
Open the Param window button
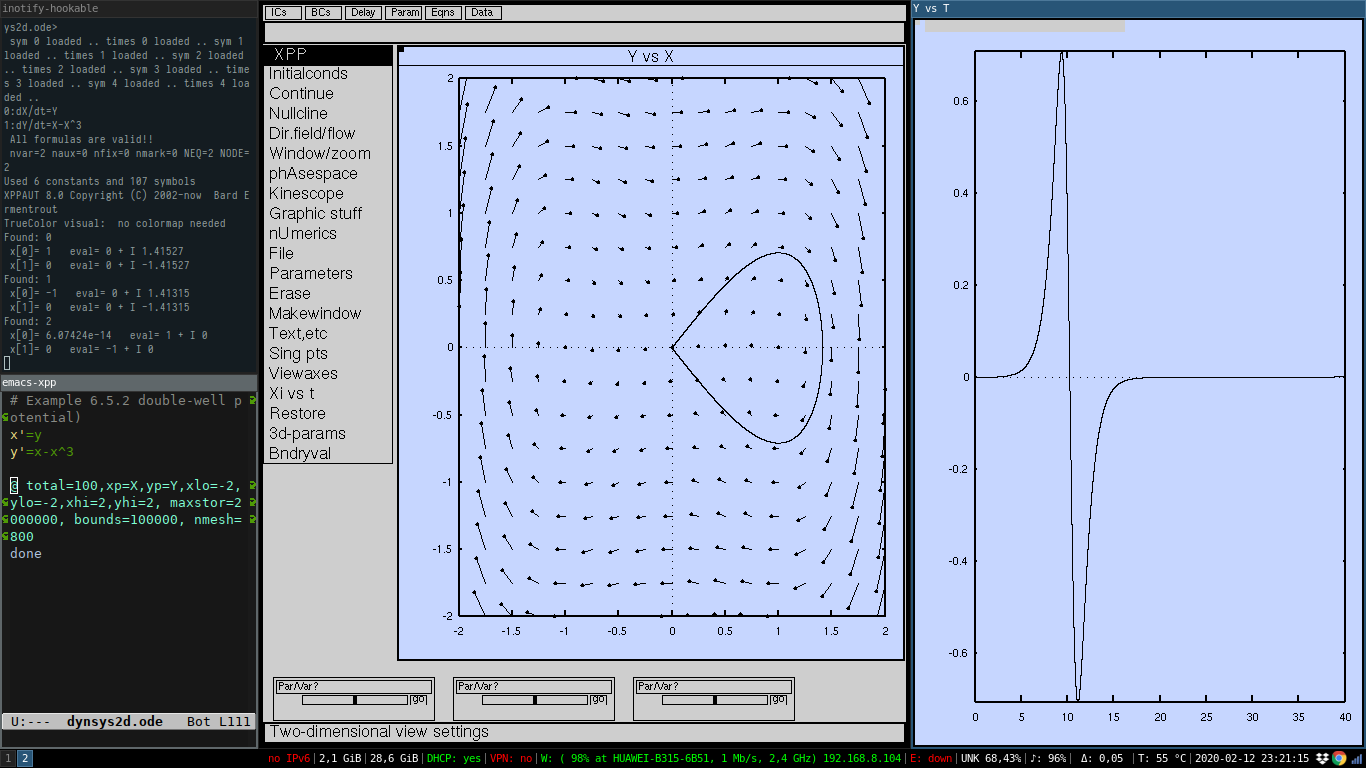tap(405, 13)
